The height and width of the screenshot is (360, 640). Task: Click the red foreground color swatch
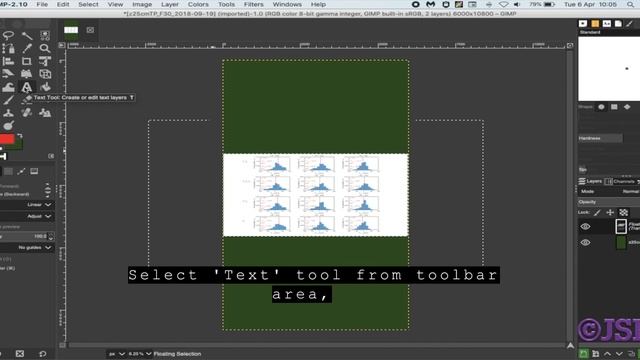[7, 139]
